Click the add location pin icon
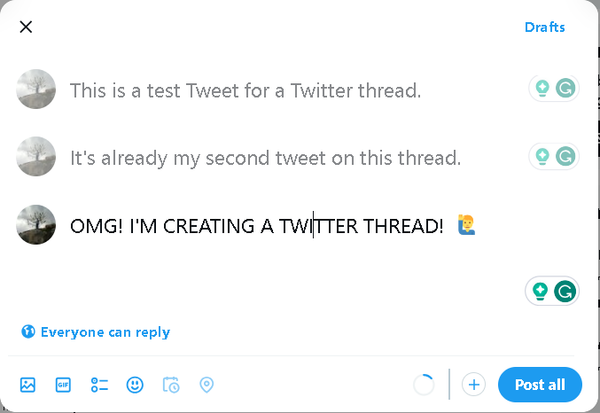The image size is (600, 413). (x=207, y=384)
